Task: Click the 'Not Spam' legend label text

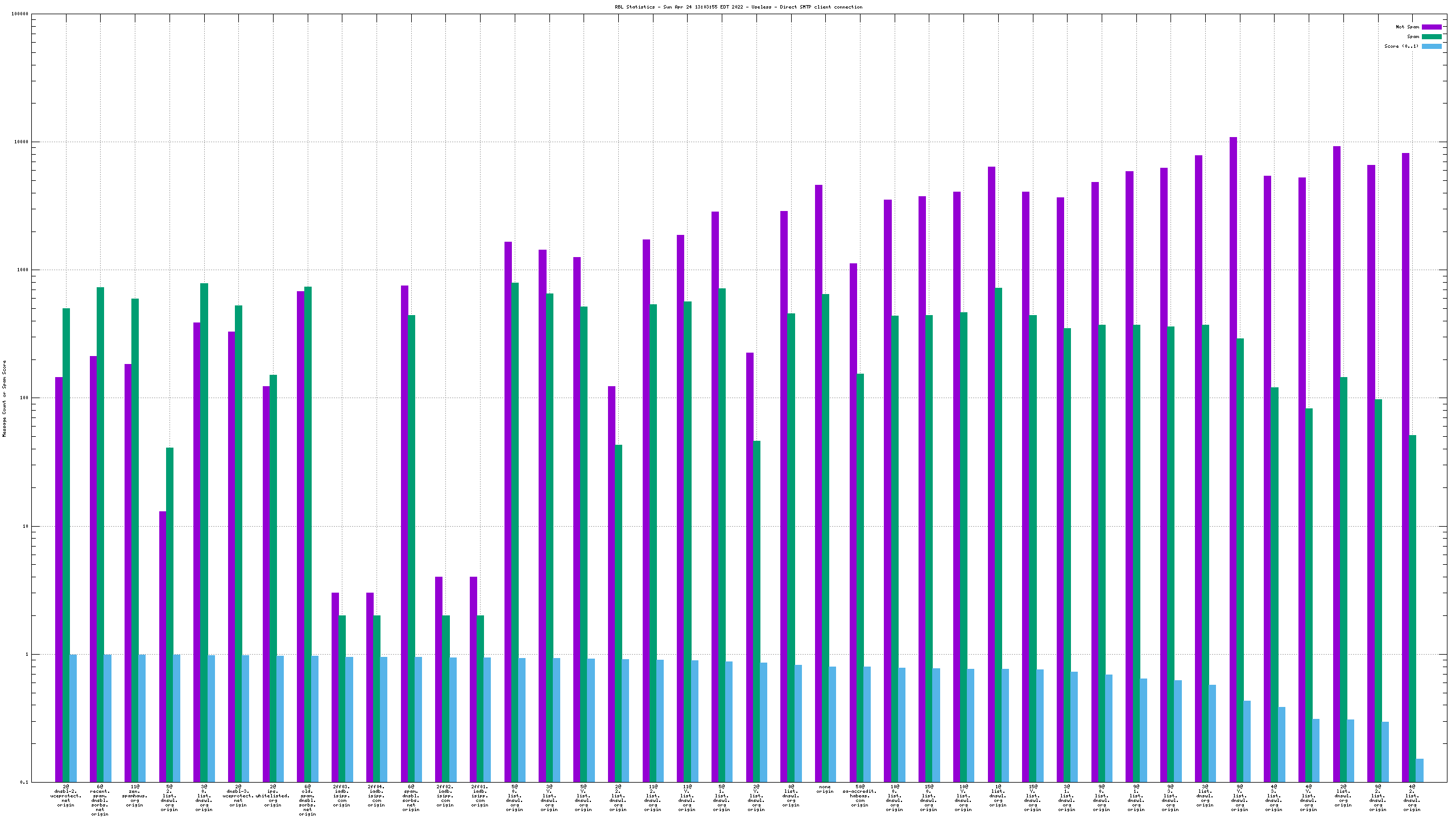Action: pos(1407,27)
